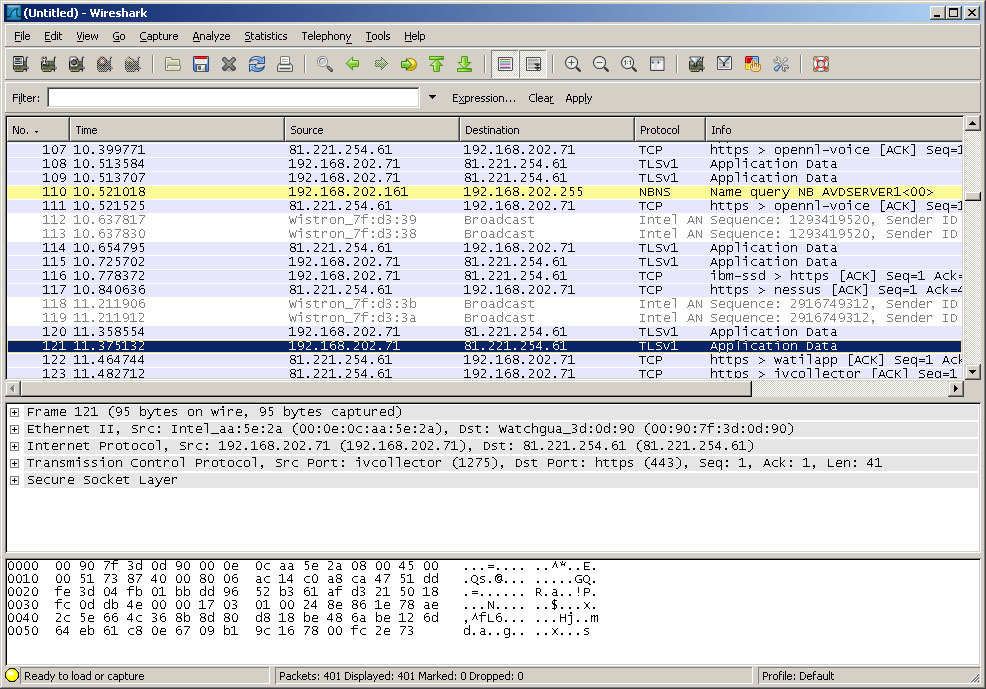Open the recent filters dropdown arrow
Viewport: 986px width, 689px height.
[x=432, y=97]
